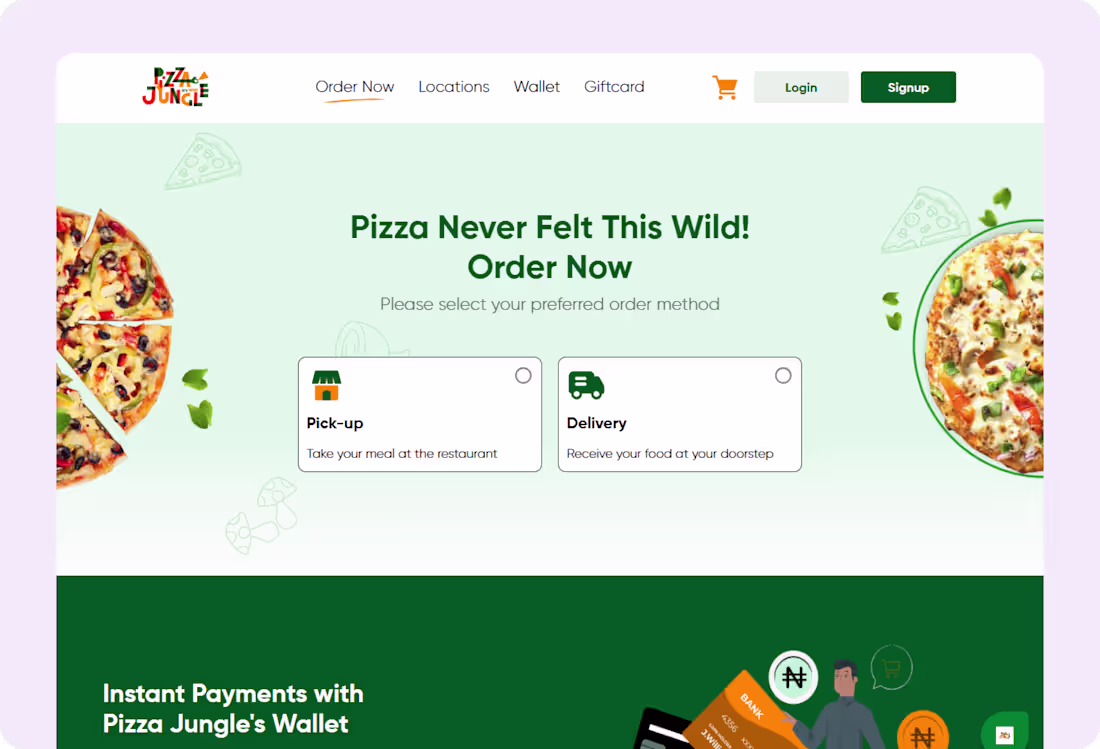
Task: Click the Delivery truck icon
Action: point(586,385)
